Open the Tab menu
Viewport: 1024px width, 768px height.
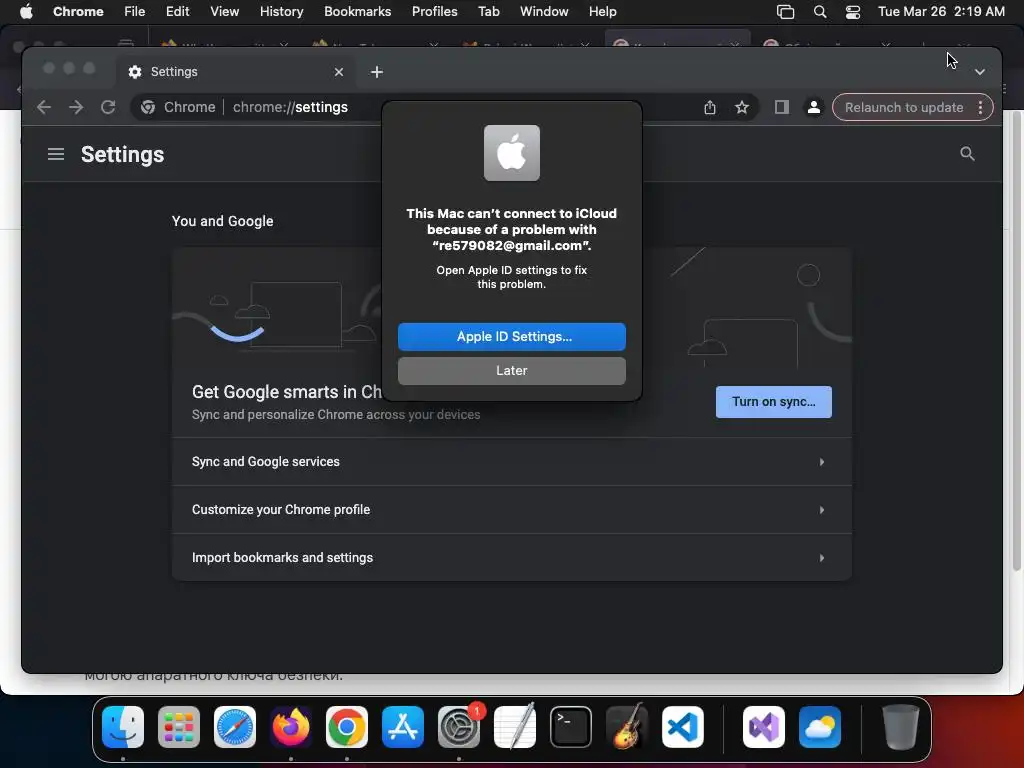click(488, 12)
